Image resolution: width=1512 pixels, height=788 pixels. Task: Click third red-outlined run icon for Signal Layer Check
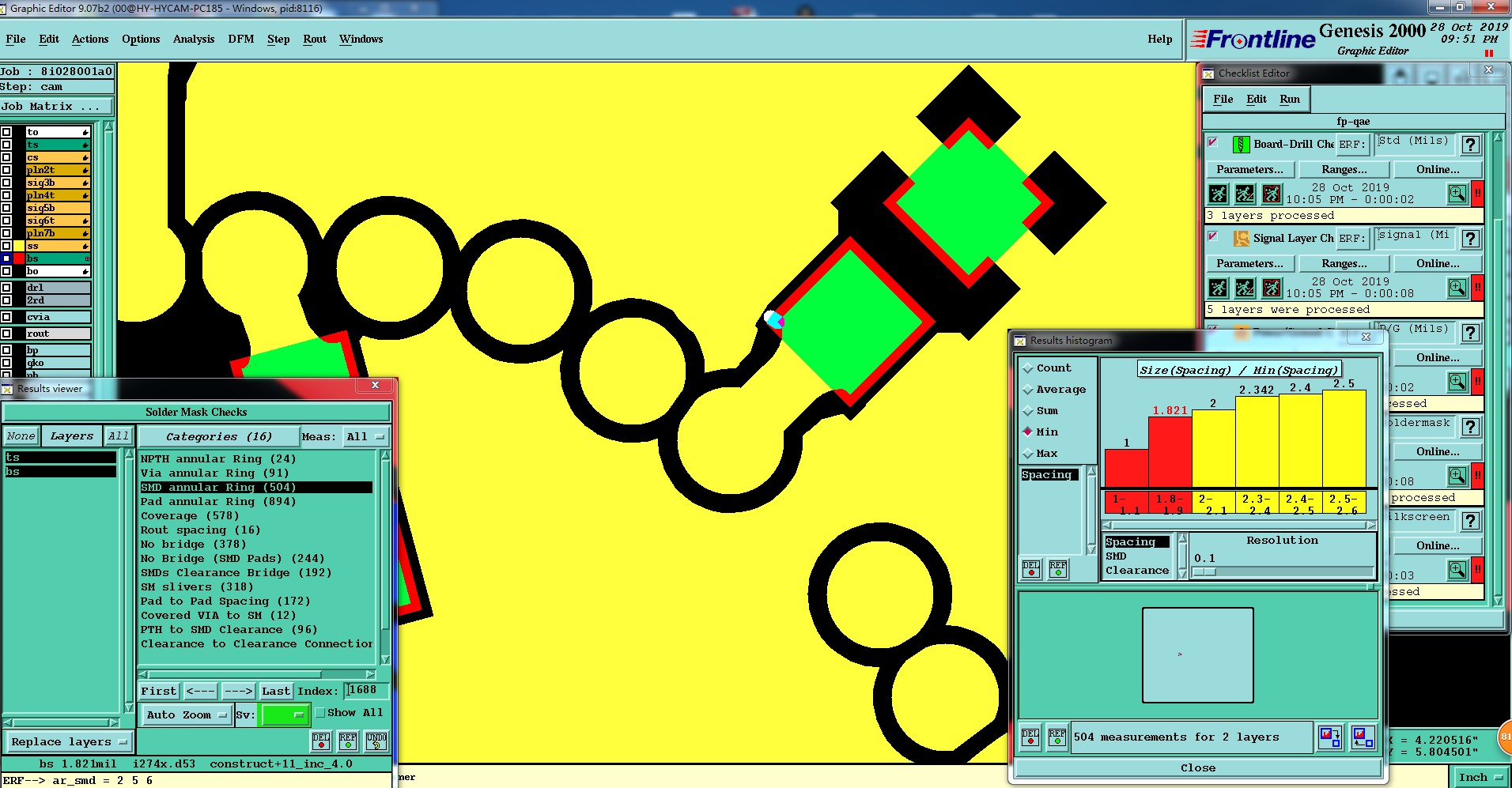coord(1272,288)
